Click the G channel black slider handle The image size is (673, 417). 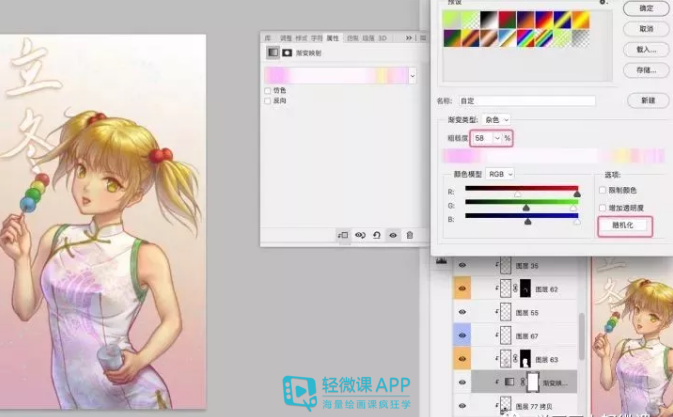(x=526, y=208)
